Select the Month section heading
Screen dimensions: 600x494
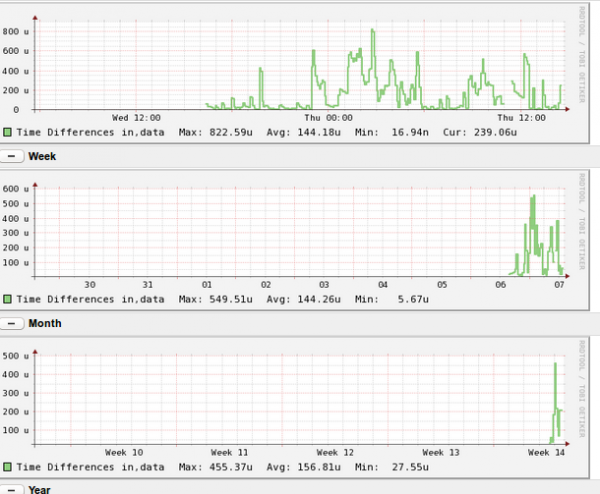tap(45, 323)
